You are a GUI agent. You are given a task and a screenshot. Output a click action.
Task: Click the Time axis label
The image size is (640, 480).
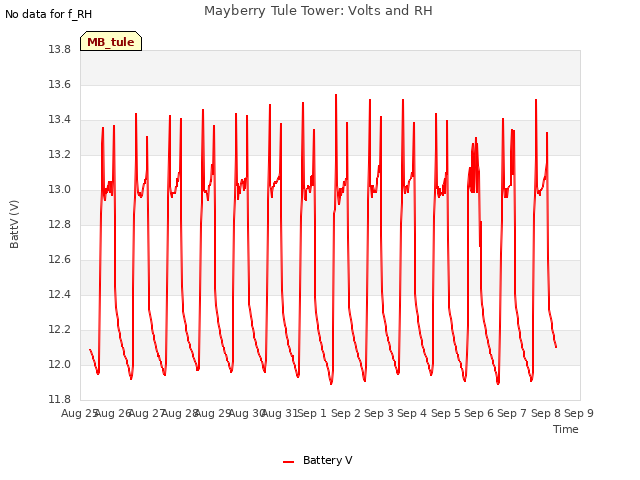pos(565,429)
